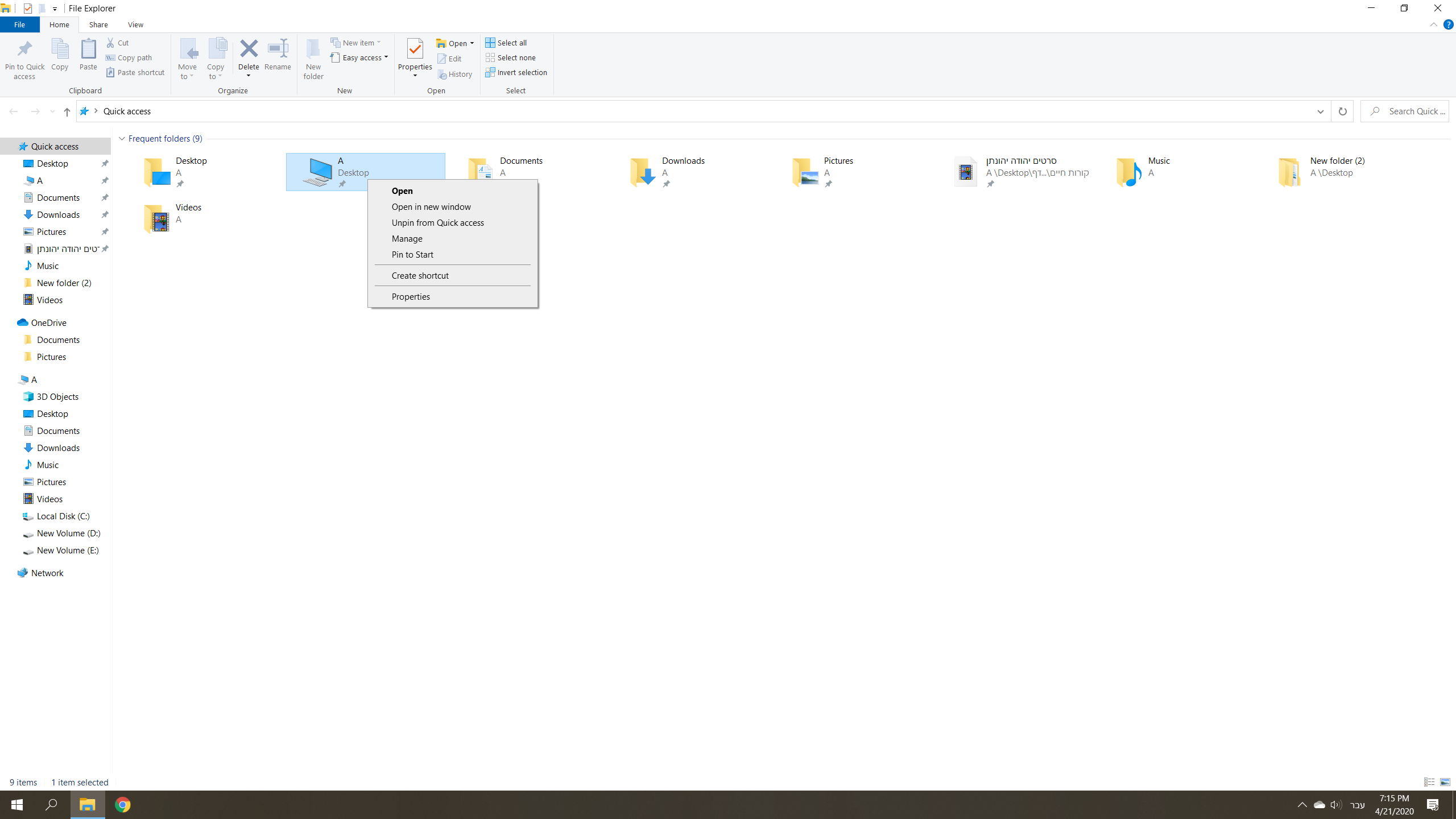Click Invert selection in ribbon
Image resolution: width=1456 pixels, height=819 pixels.
pyautogui.click(x=516, y=72)
